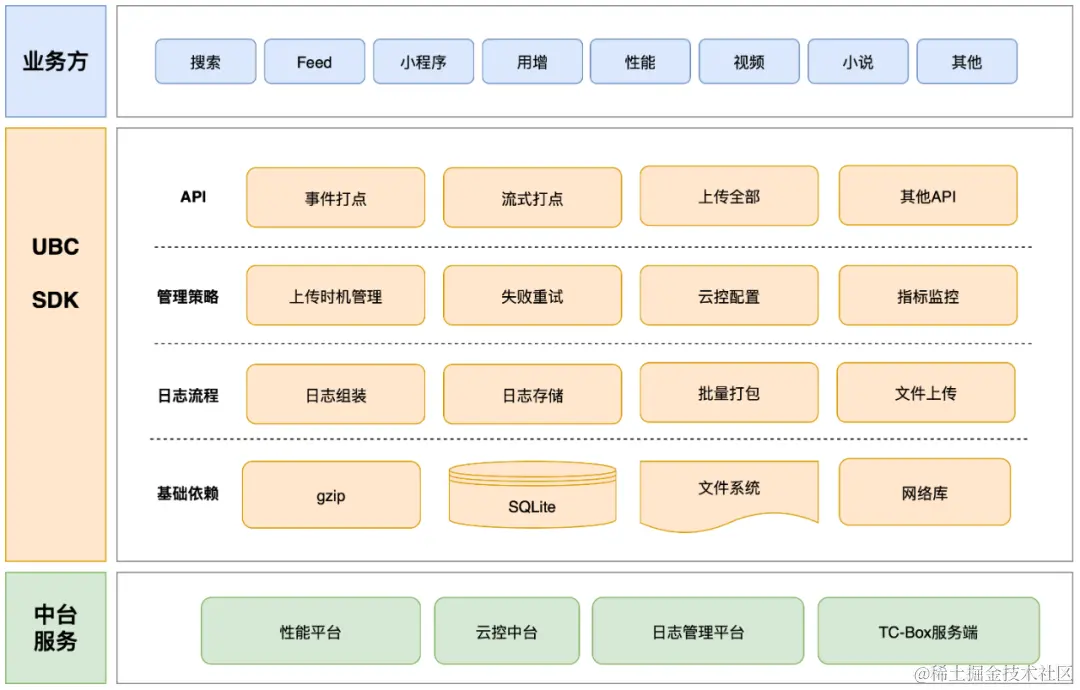Select the 小程序 business tab
The image size is (1080, 690).
[x=423, y=61]
